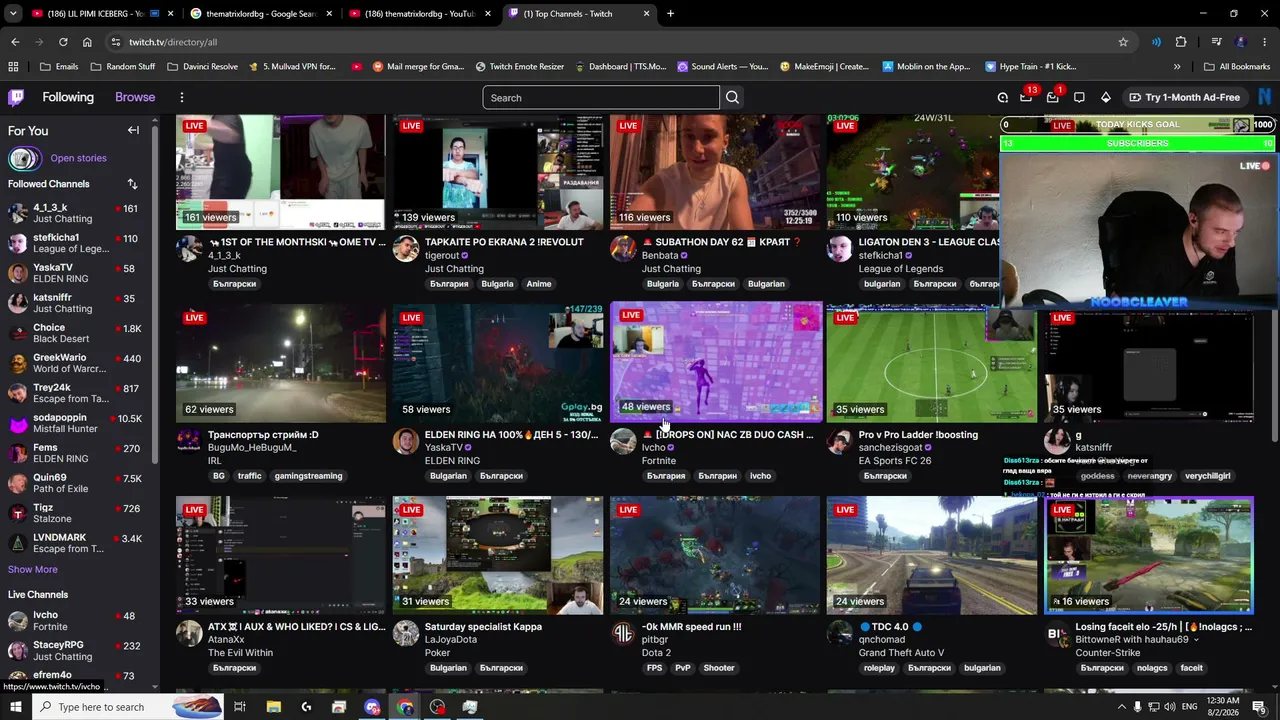This screenshot has height=720, width=1280.
Task: Click the browser home button
Action: coord(87,42)
